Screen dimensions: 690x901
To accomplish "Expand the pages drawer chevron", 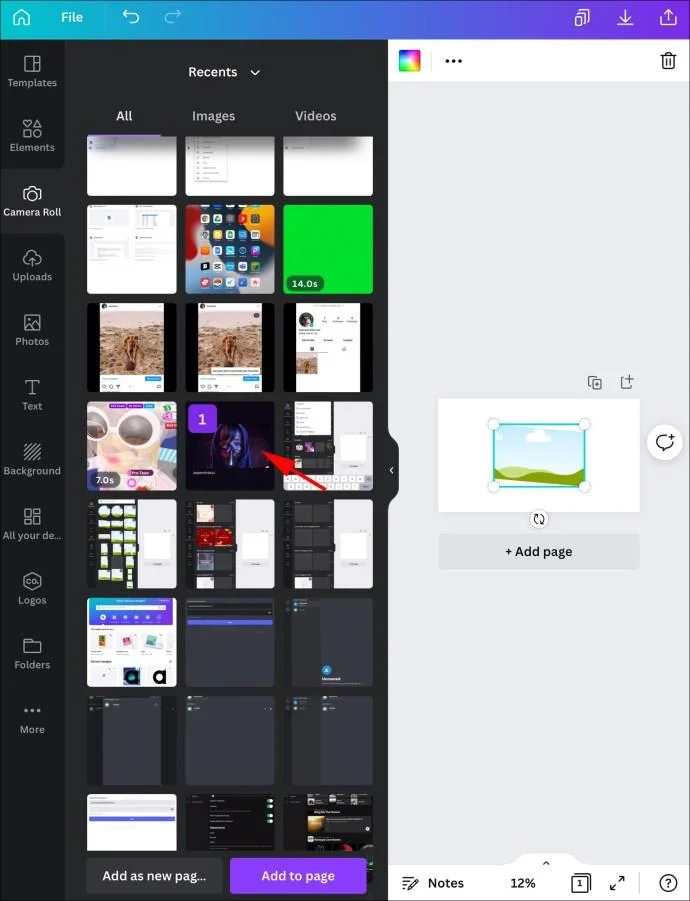I will pos(546,863).
